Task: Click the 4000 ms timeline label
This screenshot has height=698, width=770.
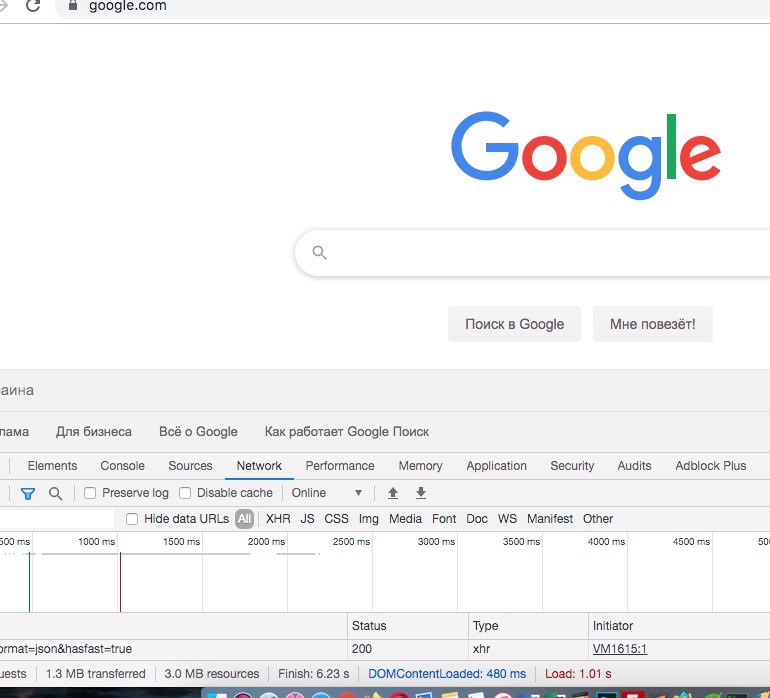Action: tap(606, 541)
